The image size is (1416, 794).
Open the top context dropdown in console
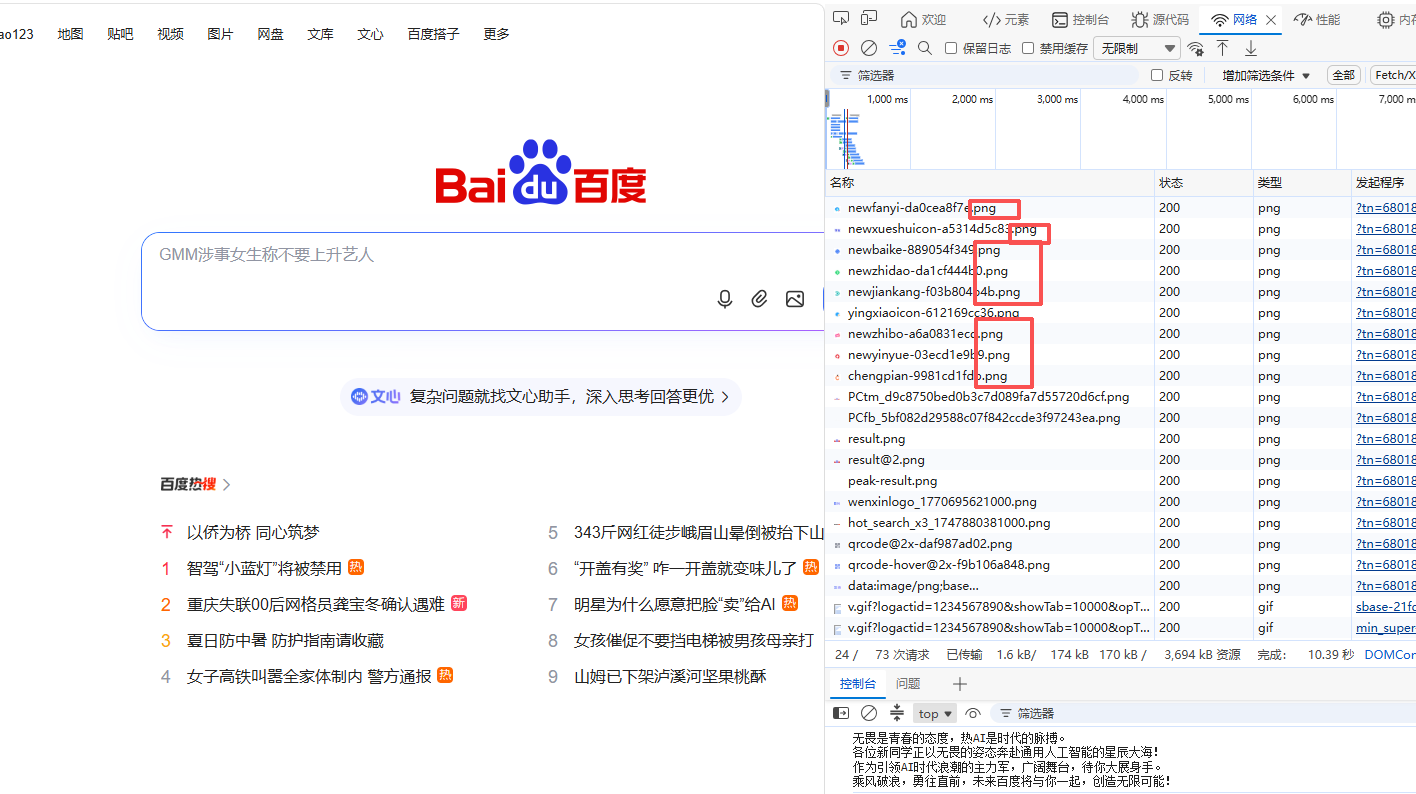(936, 714)
